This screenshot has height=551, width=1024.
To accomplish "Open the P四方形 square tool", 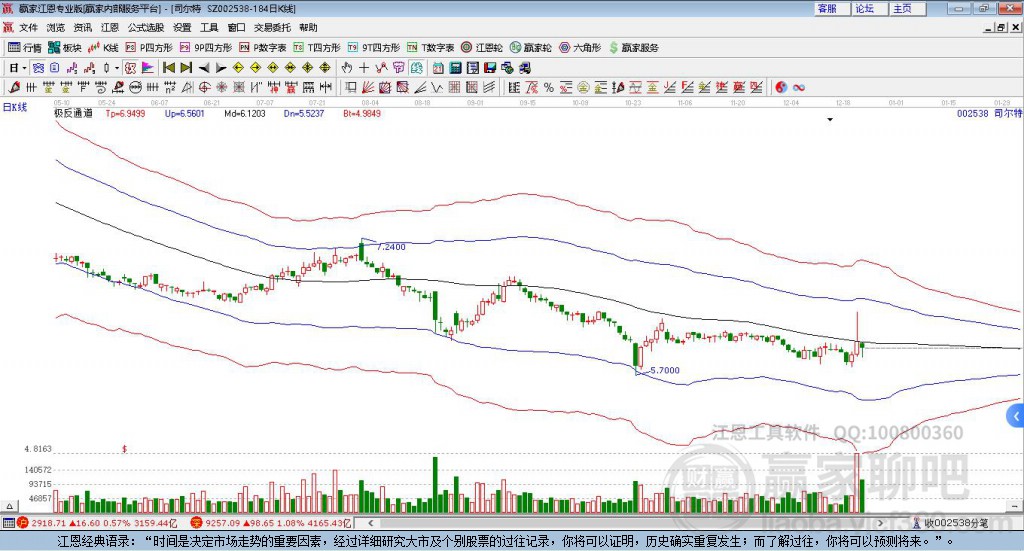I will (149, 47).
